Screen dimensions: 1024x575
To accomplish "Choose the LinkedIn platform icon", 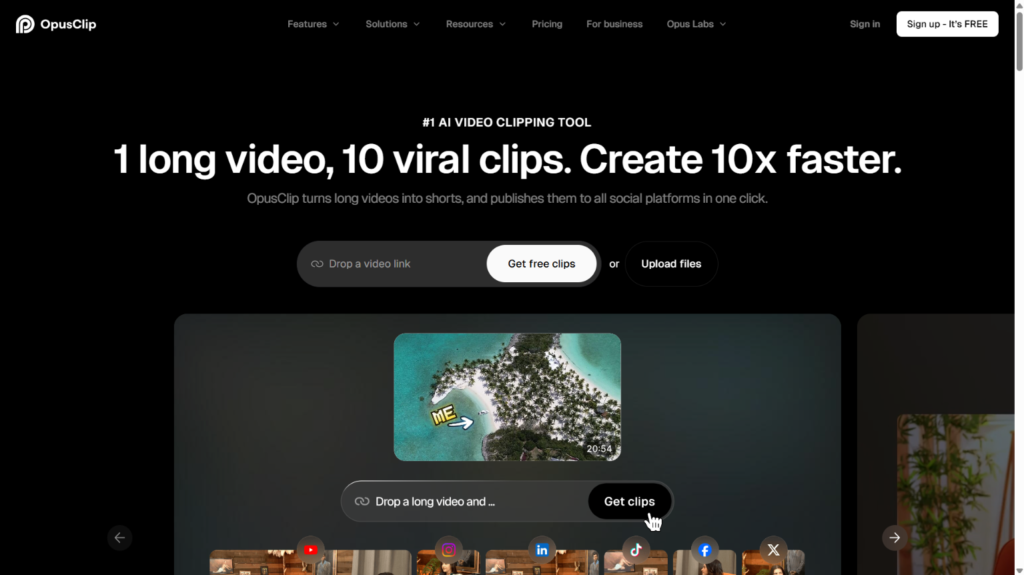I will [x=542, y=550].
